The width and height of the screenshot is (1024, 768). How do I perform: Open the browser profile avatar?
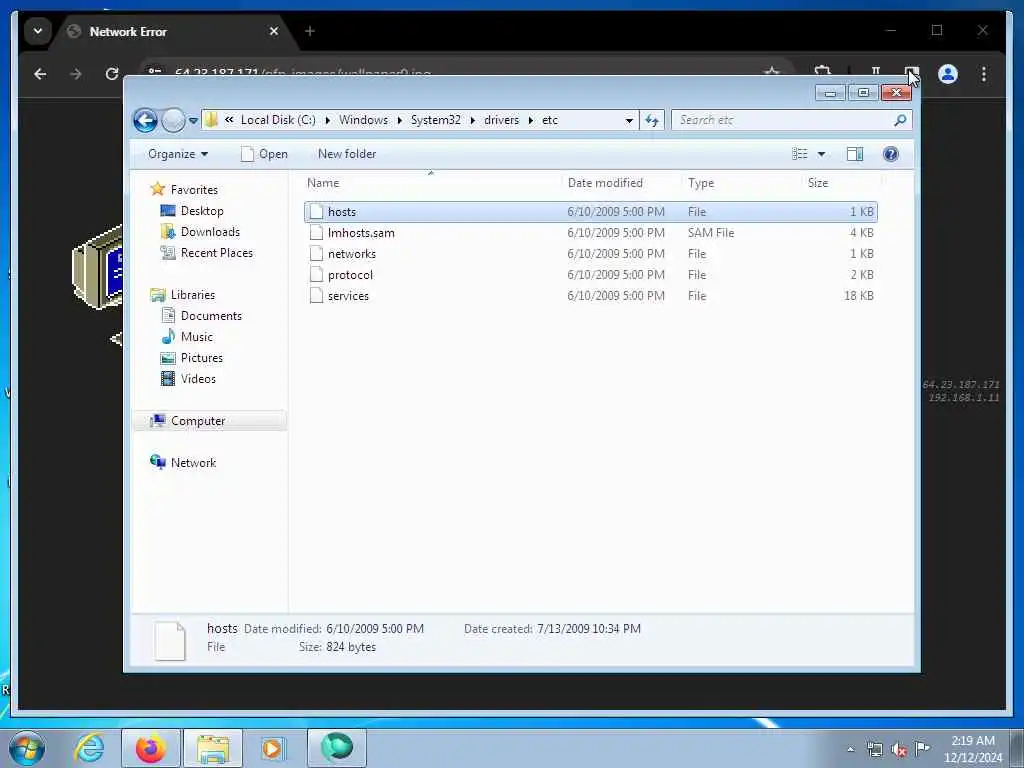coord(948,74)
